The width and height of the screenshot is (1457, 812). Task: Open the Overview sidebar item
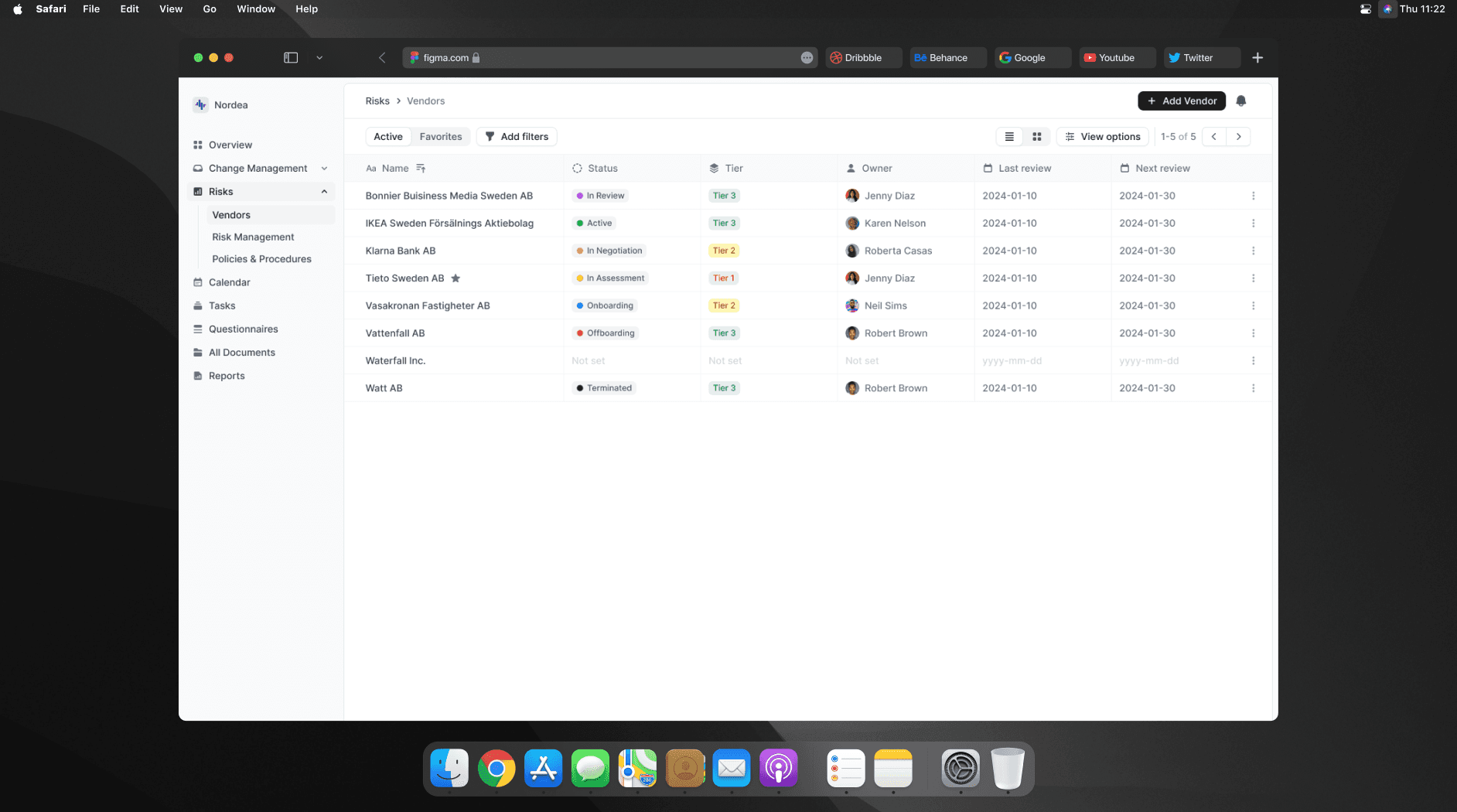[x=230, y=145]
